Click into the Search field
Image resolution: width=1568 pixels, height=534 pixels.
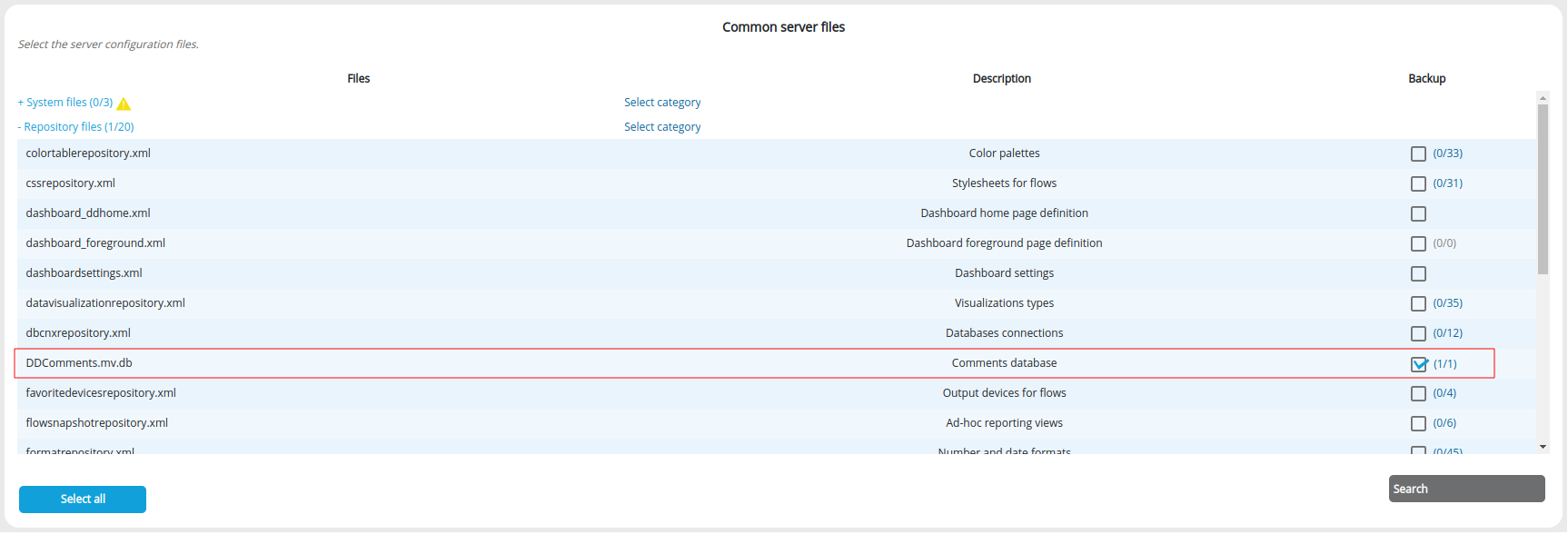pyautogui.click(x=1465, y=489)
